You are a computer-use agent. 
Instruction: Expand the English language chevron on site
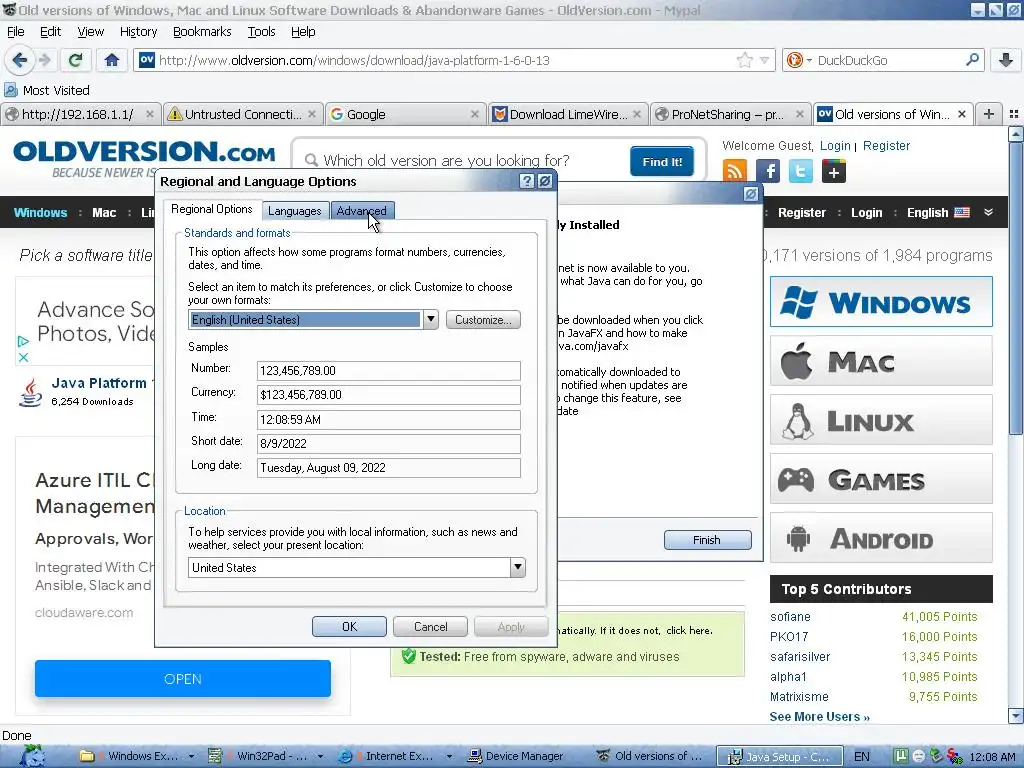pos(989,212)
